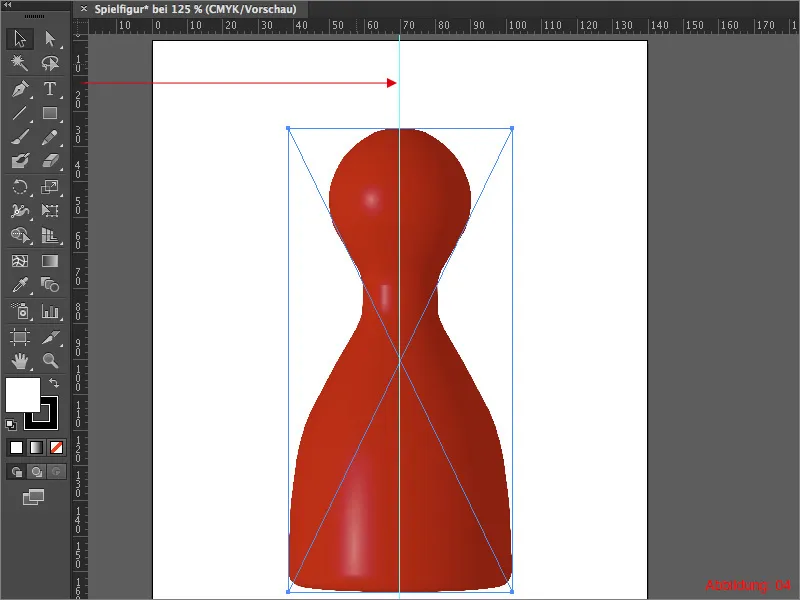The height and width of the screenshot is (600, 800).
Task: Click top-left bounding box handle
Action: click(x=288, y=129)
